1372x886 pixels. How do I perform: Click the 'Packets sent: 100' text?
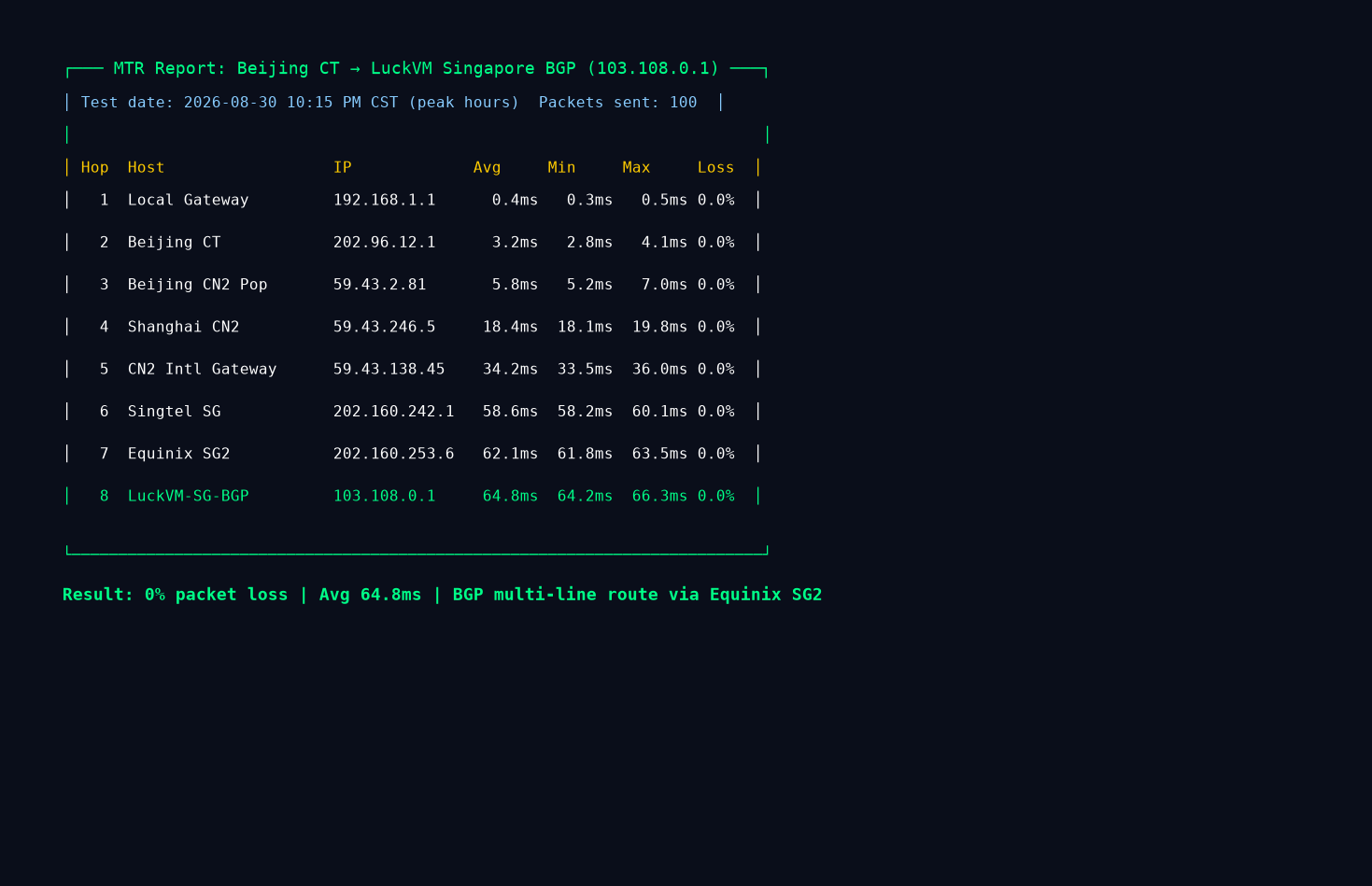[618, 103]
